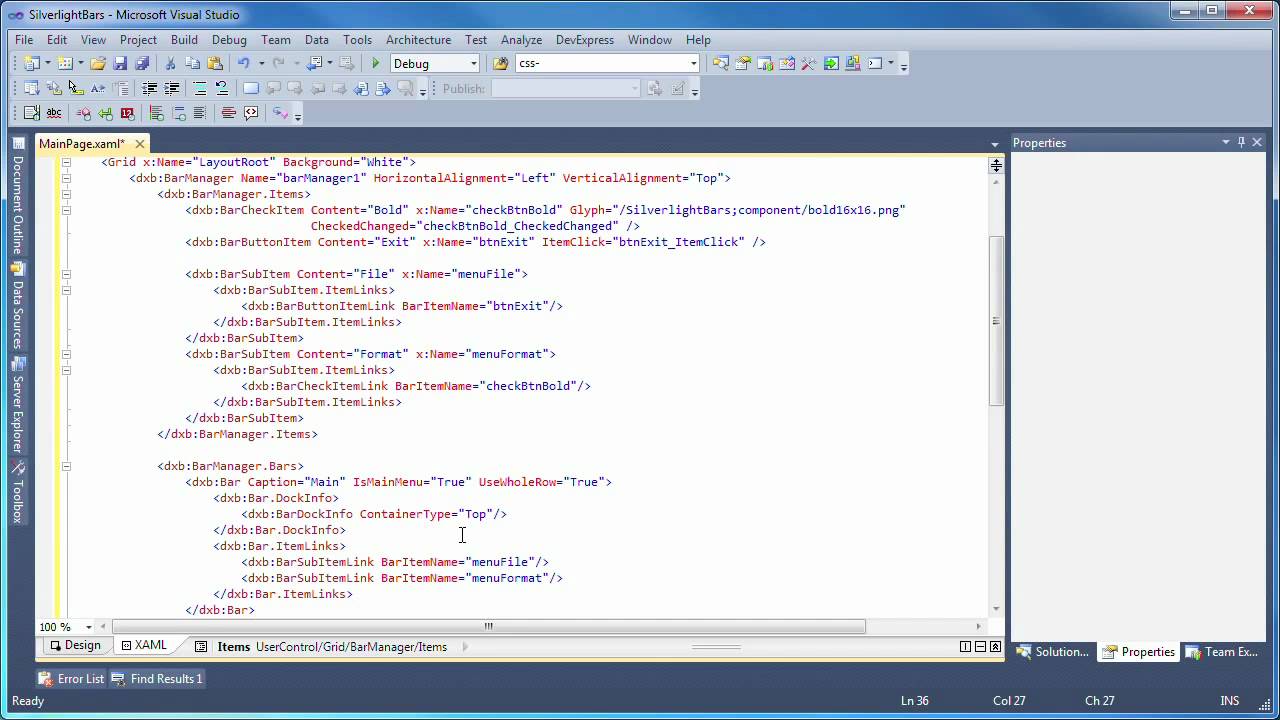The image size is (1280, 720).
Task: Toggle a bookmark on the current line
Action: (251, 88)
